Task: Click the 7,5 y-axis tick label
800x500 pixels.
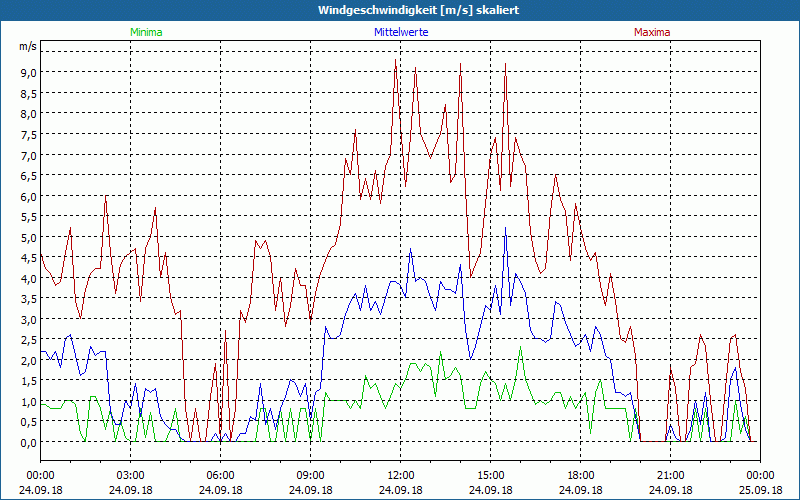Action: pos(27,134)
